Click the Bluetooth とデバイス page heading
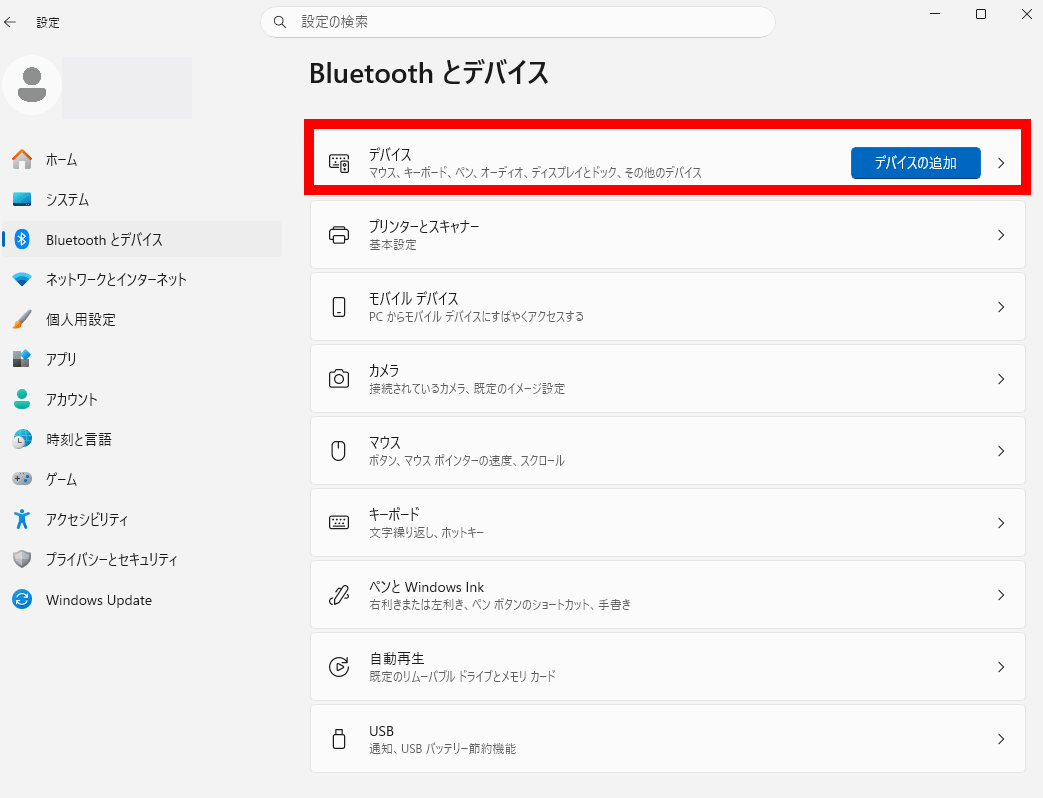This screenshot has height=798, width=1043. (429, 72)
